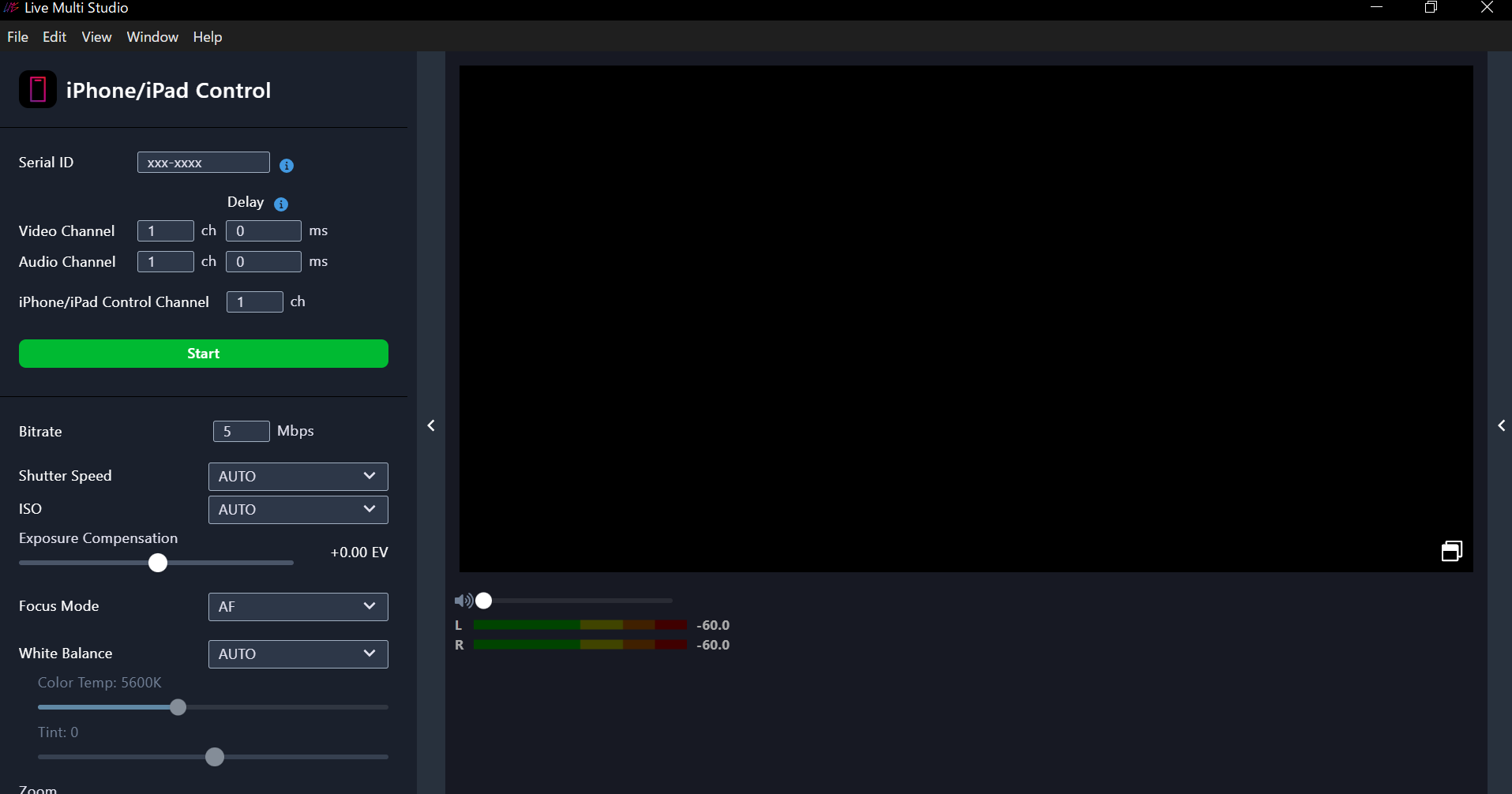Close the Live Multi Studio window

click(1487, 8)
